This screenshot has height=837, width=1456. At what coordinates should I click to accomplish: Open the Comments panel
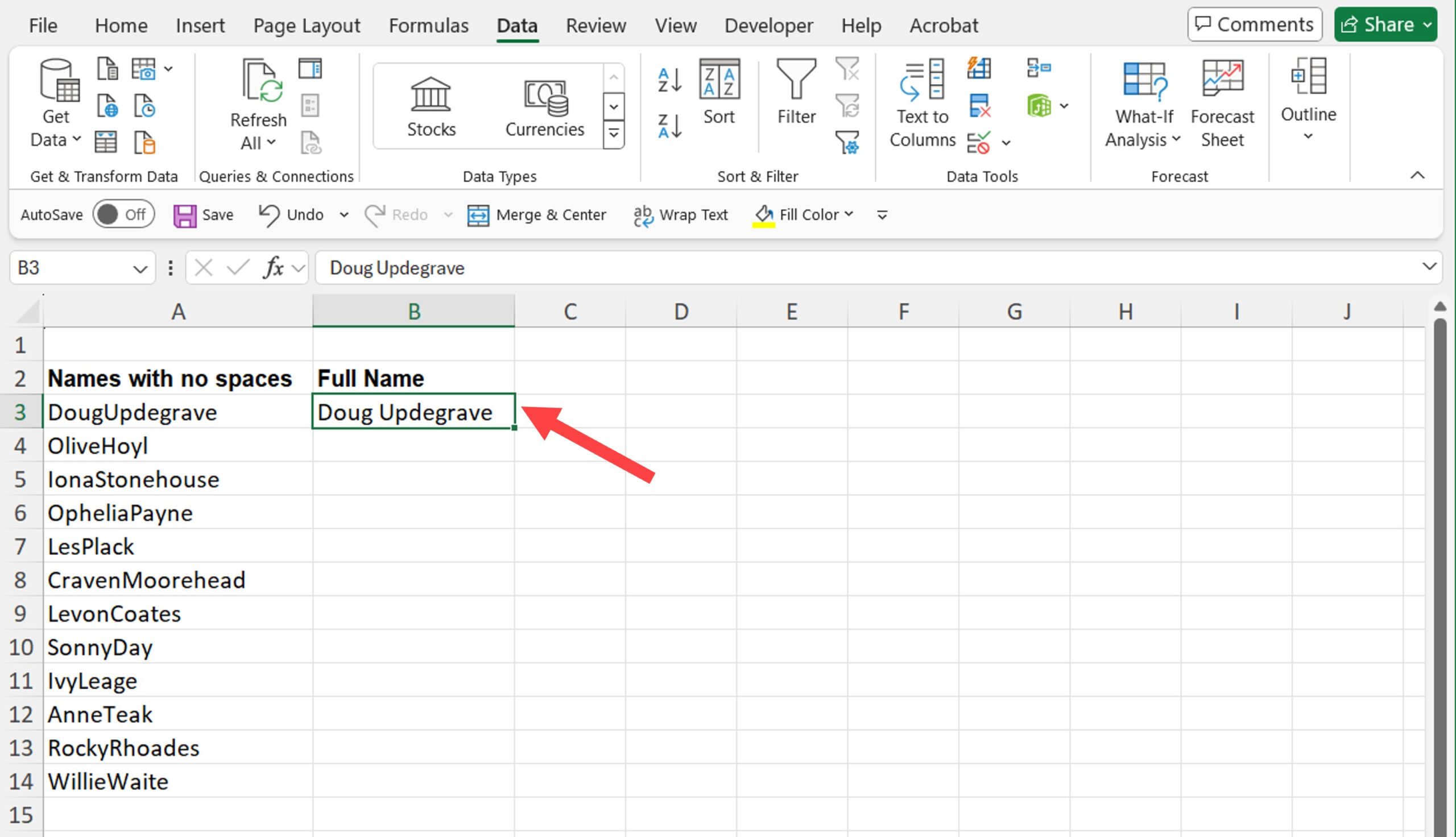pos(1254,24)
